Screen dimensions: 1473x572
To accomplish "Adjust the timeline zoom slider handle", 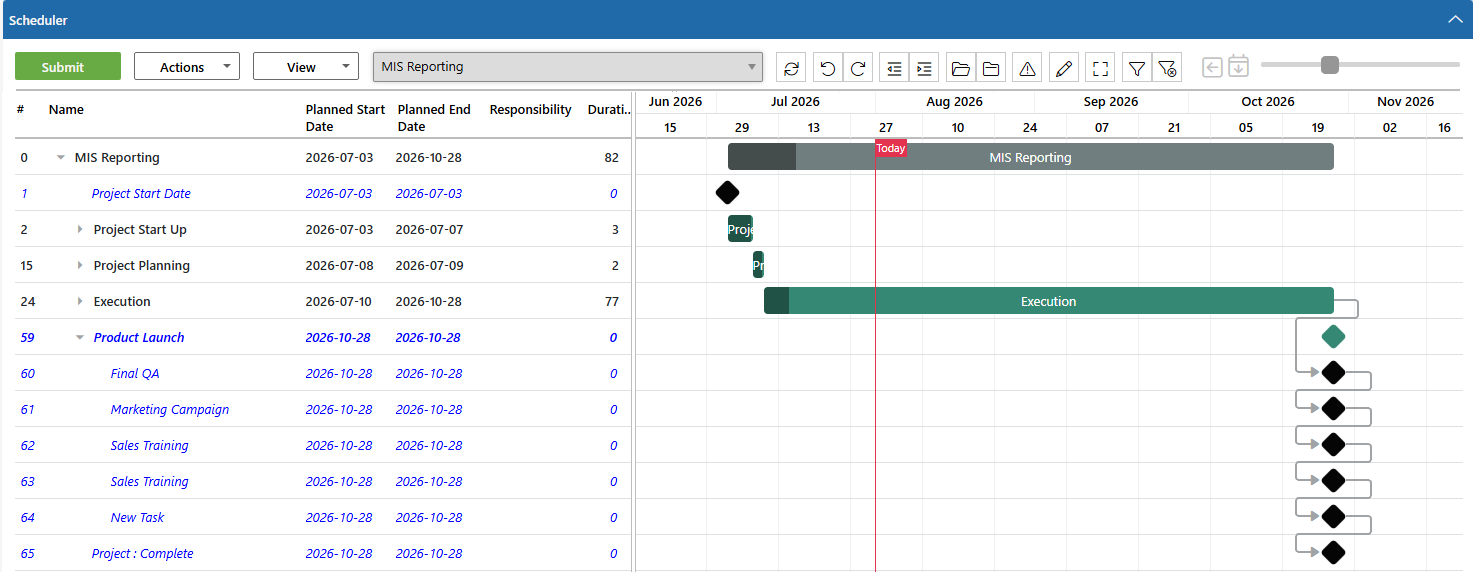I will point(1330,65).
